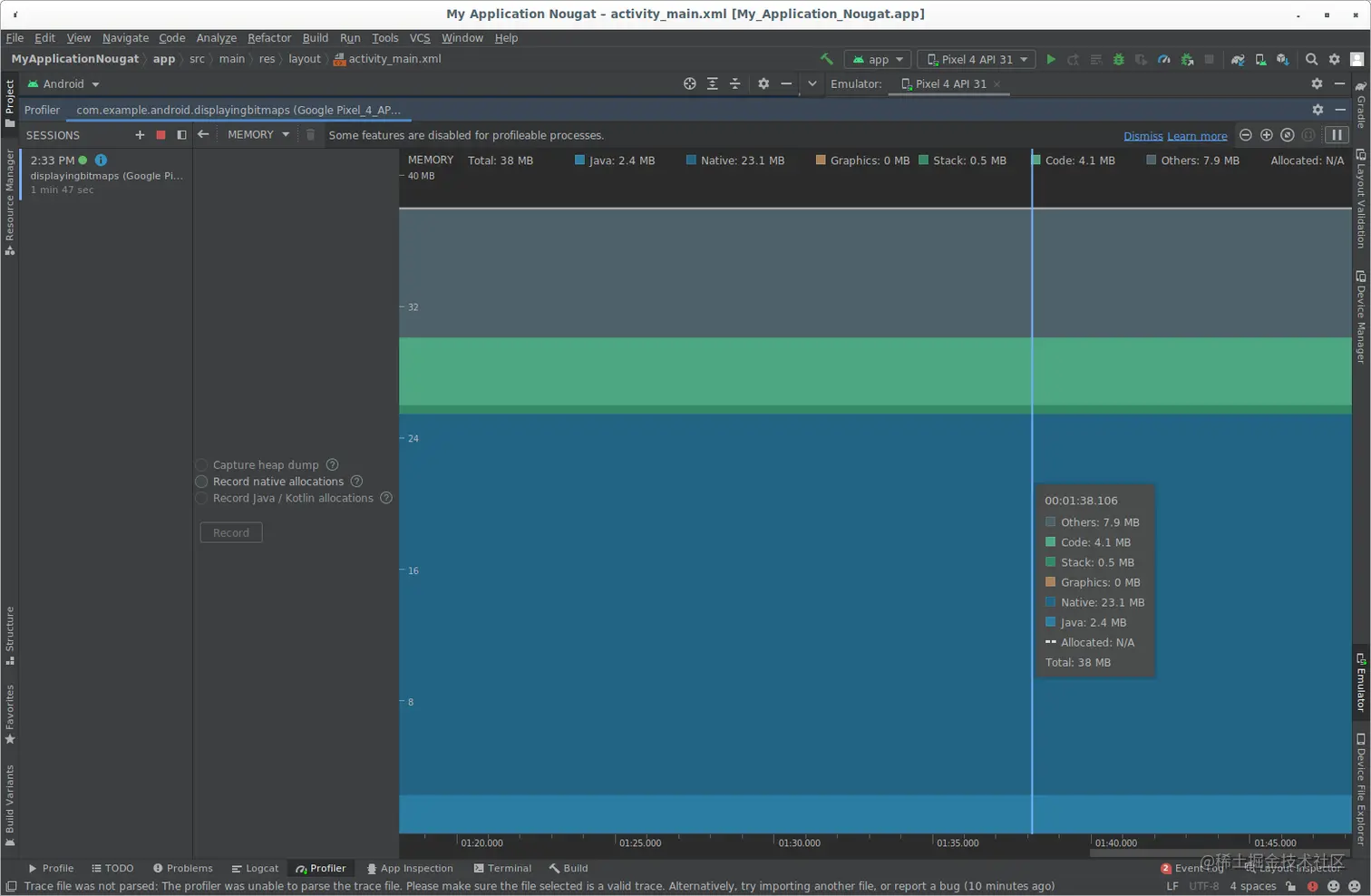Open the Problems tool window
Viewport: 1371px width, 896px height.
tap(182, 868)
